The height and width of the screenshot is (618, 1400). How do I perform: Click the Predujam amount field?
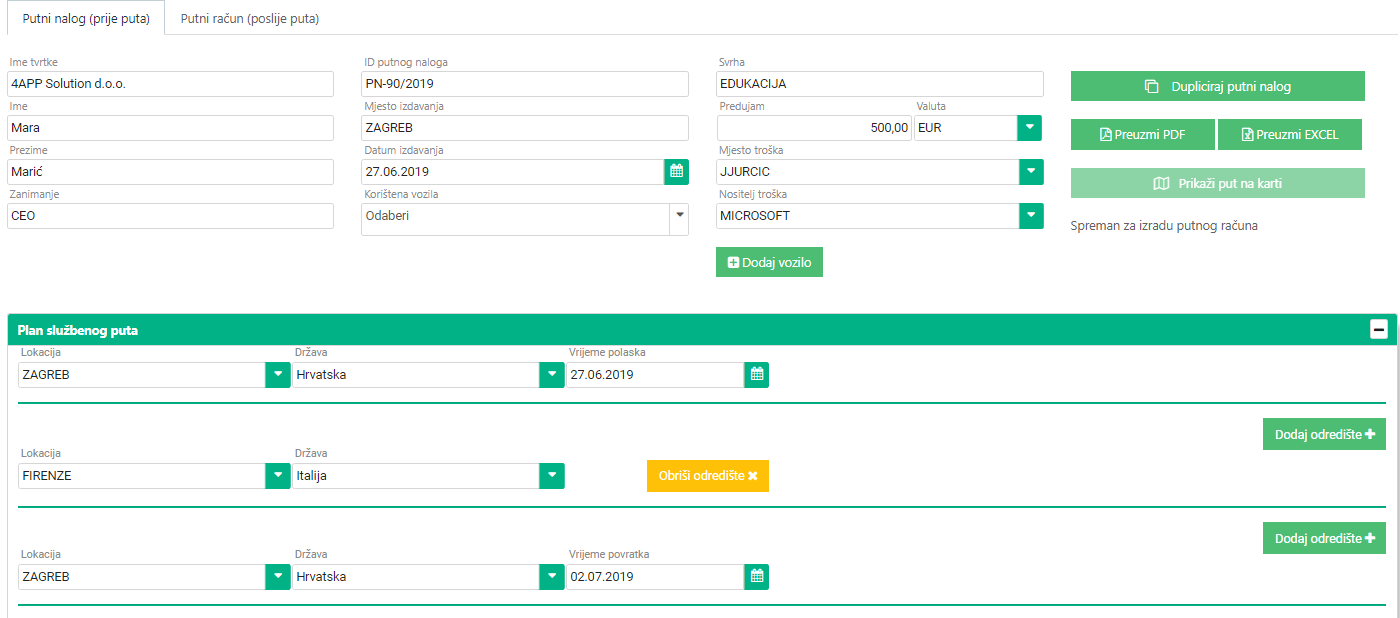[814, 128]
